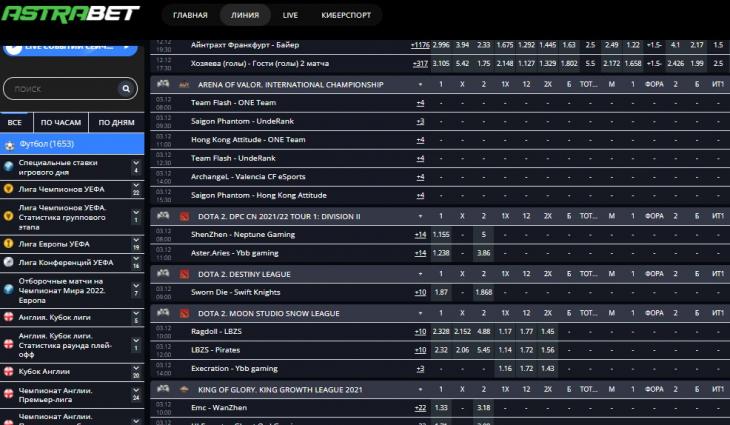Expand Специальные ставки игрового дня section

pyautogui.click(x=136, y=166)
